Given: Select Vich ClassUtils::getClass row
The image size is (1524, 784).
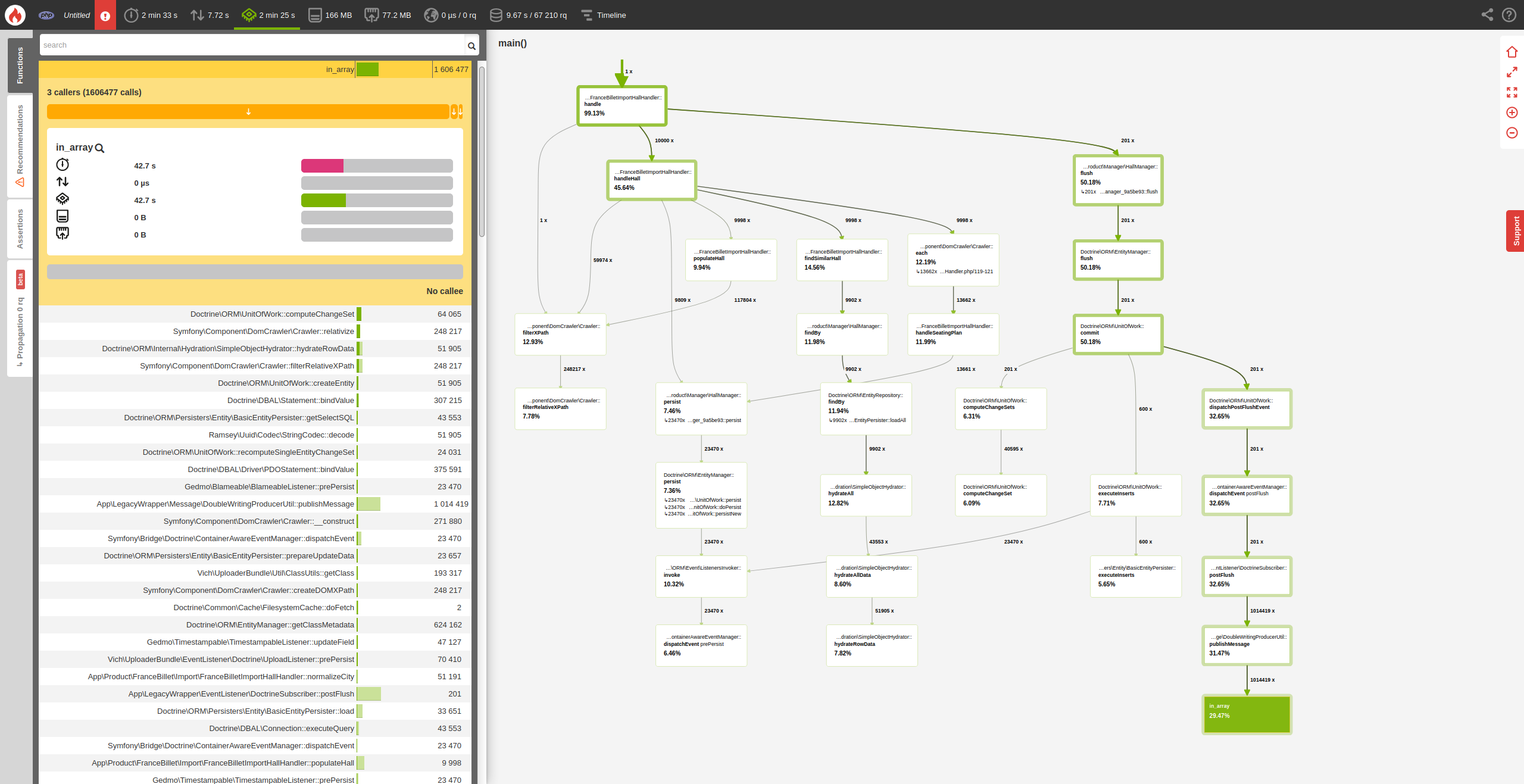Looking at the screenshot, I should click(255, 573).
